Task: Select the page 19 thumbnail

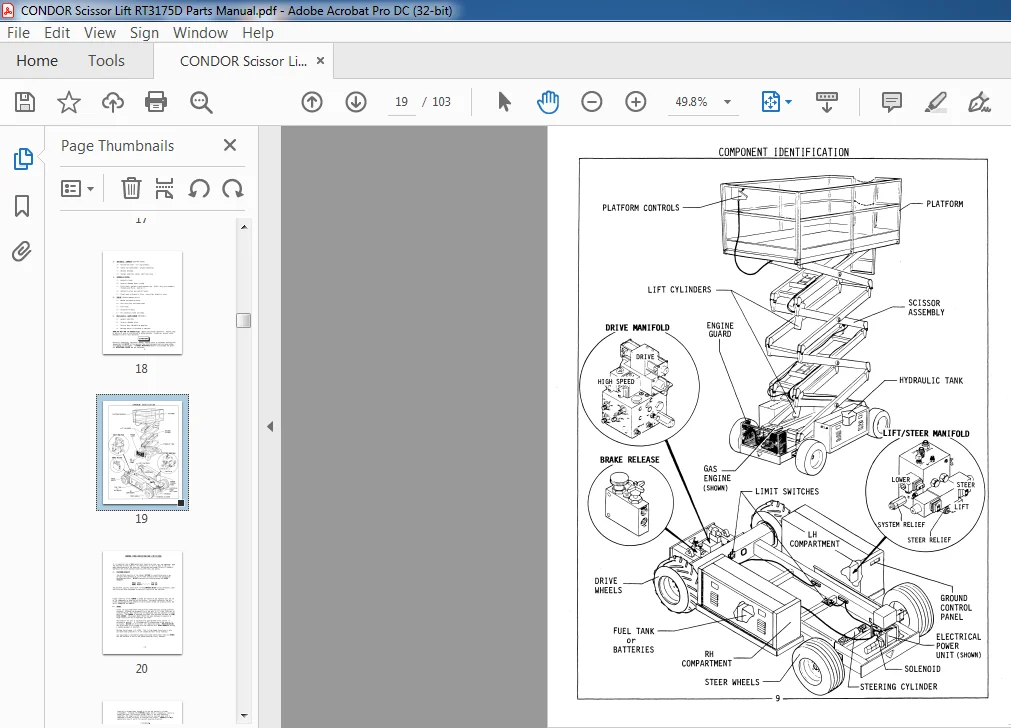Action: pos(142,453)
